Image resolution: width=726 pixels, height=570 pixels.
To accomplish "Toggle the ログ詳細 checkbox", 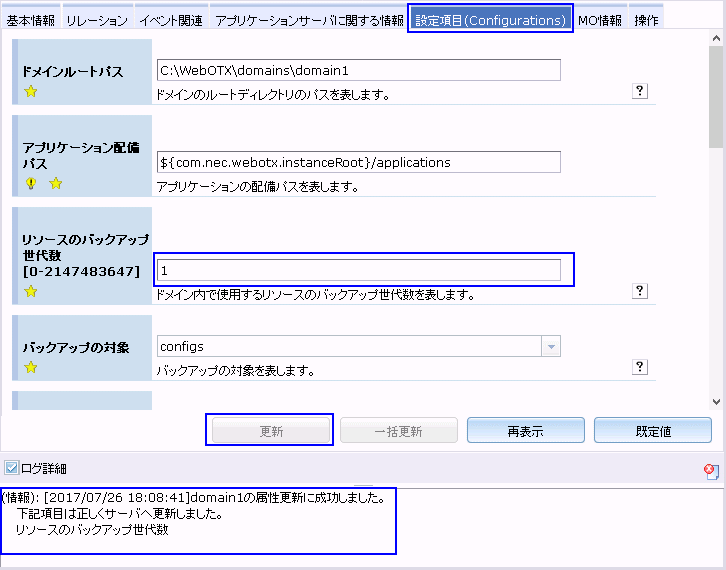I will click(11, 468).
